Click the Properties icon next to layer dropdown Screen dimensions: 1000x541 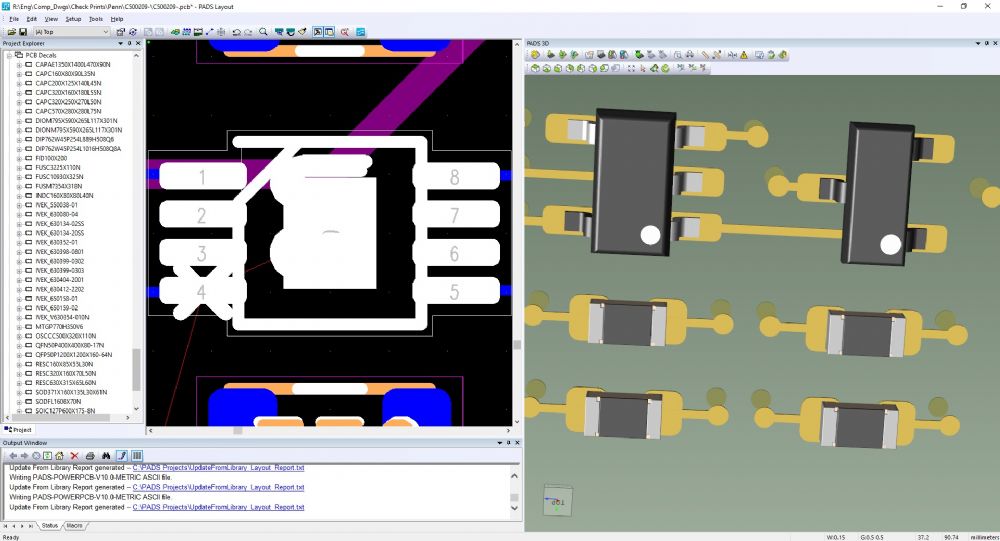click(x=121, y=32)
